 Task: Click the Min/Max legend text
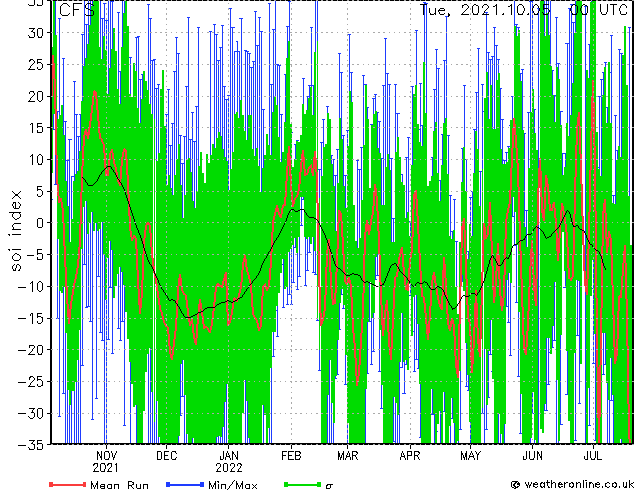pyautogui.click(x=233, y=485)
